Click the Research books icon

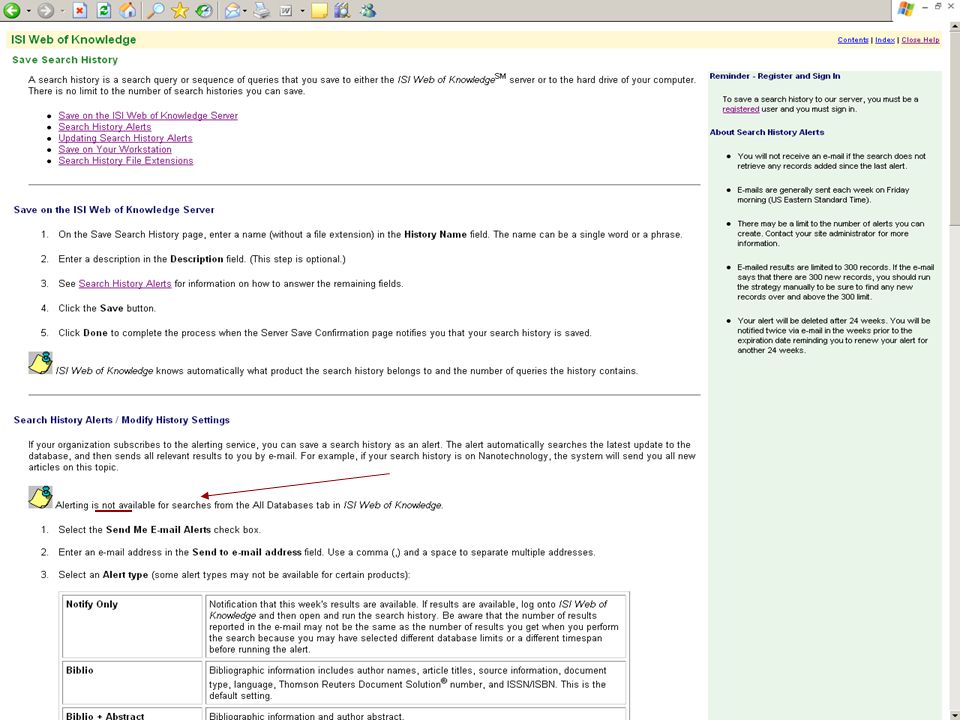click(x=342, y=10)
